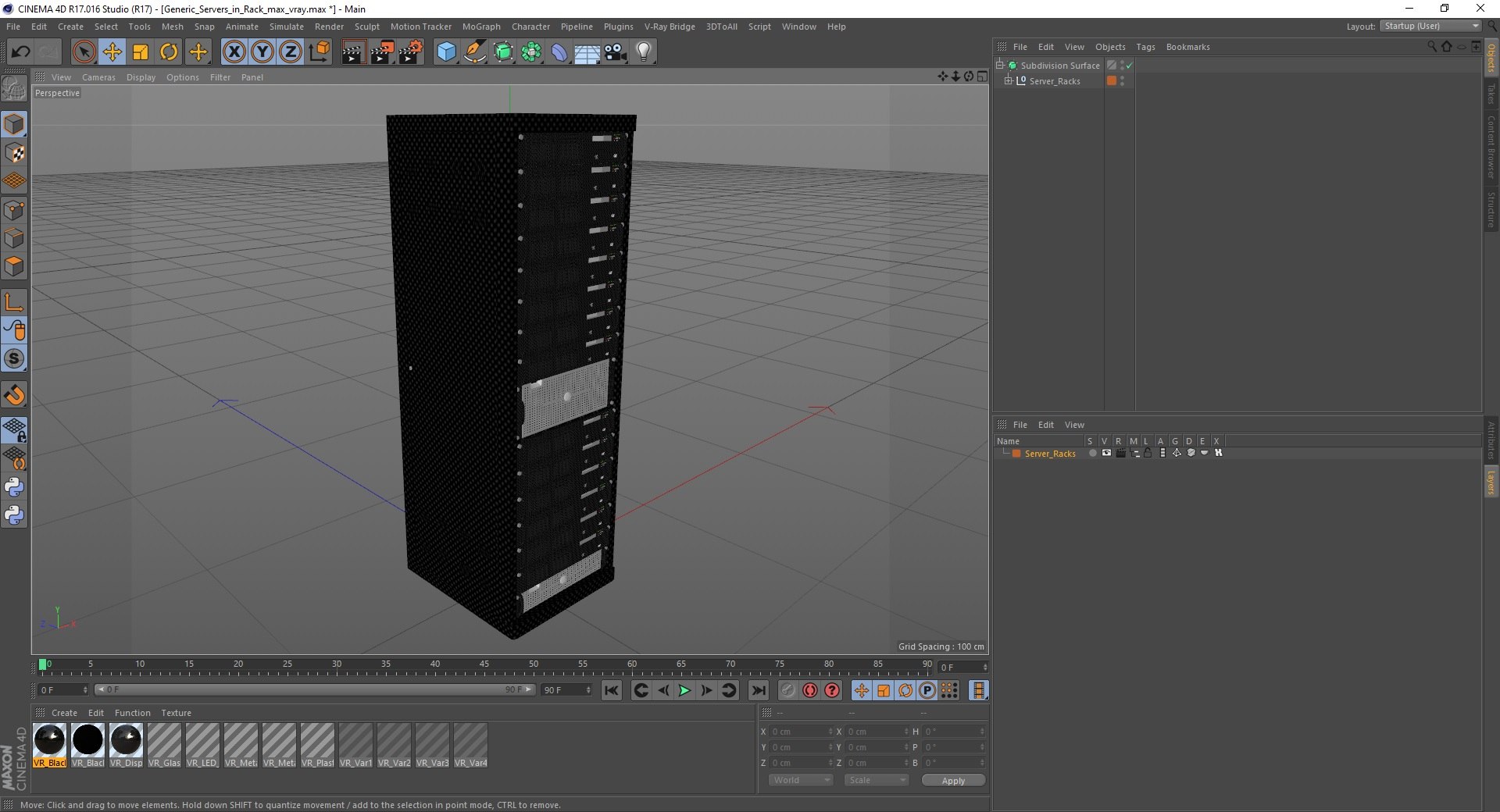Screen dimensions: 1500x812
Task: Select VR_Disp material swatch
Action: click(126, 745)
